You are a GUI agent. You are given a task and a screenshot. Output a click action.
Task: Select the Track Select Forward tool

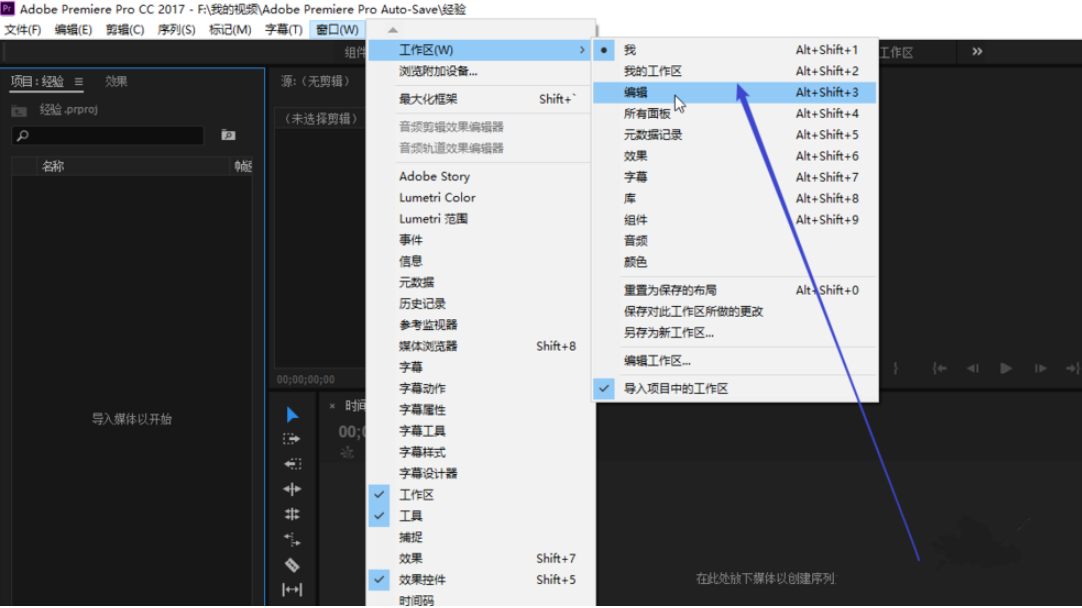[290, 438]
